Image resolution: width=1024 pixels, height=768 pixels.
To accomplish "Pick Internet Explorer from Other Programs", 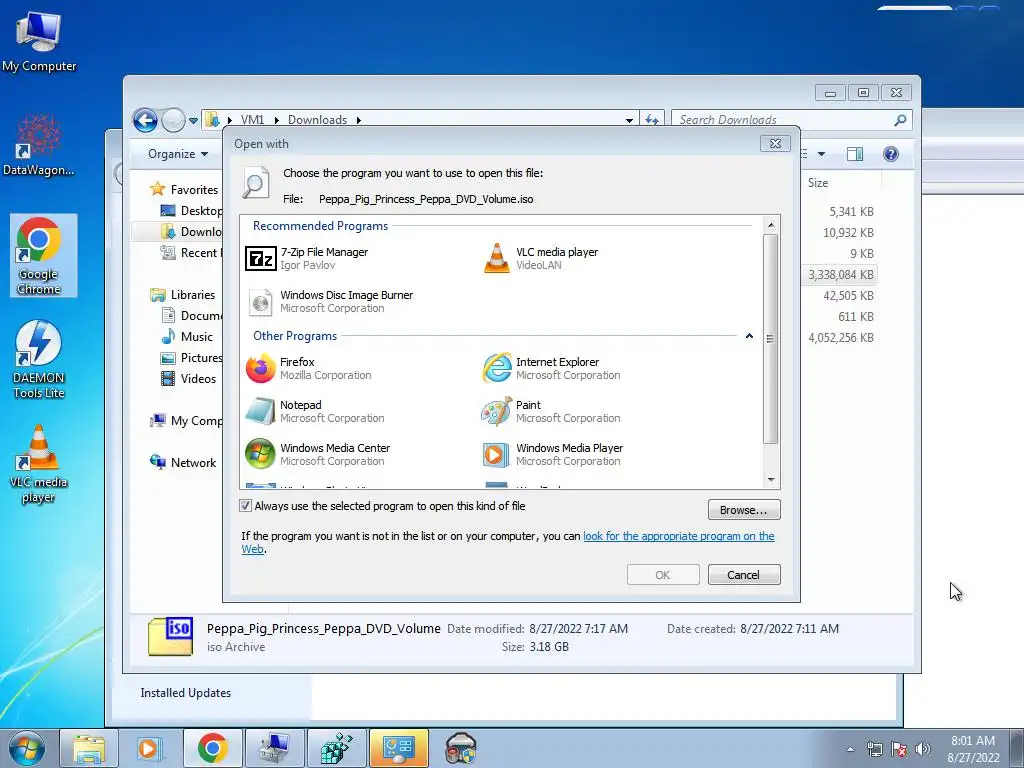I will pyautogui.click(x=551, y=368).
